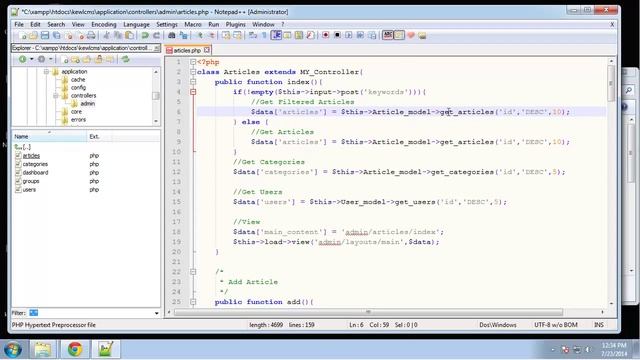Toggle the checkbox next to users file

pyautogui.click(x=18, y=190)
